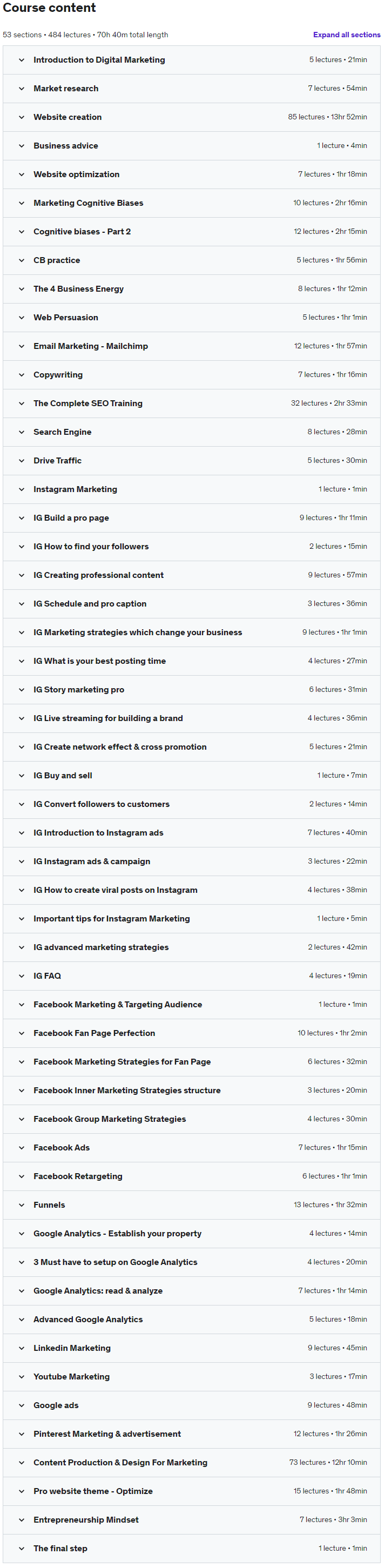
Task: Click chevron next to Marketing Cognitive Biases
Action: [x=21, y=203]
